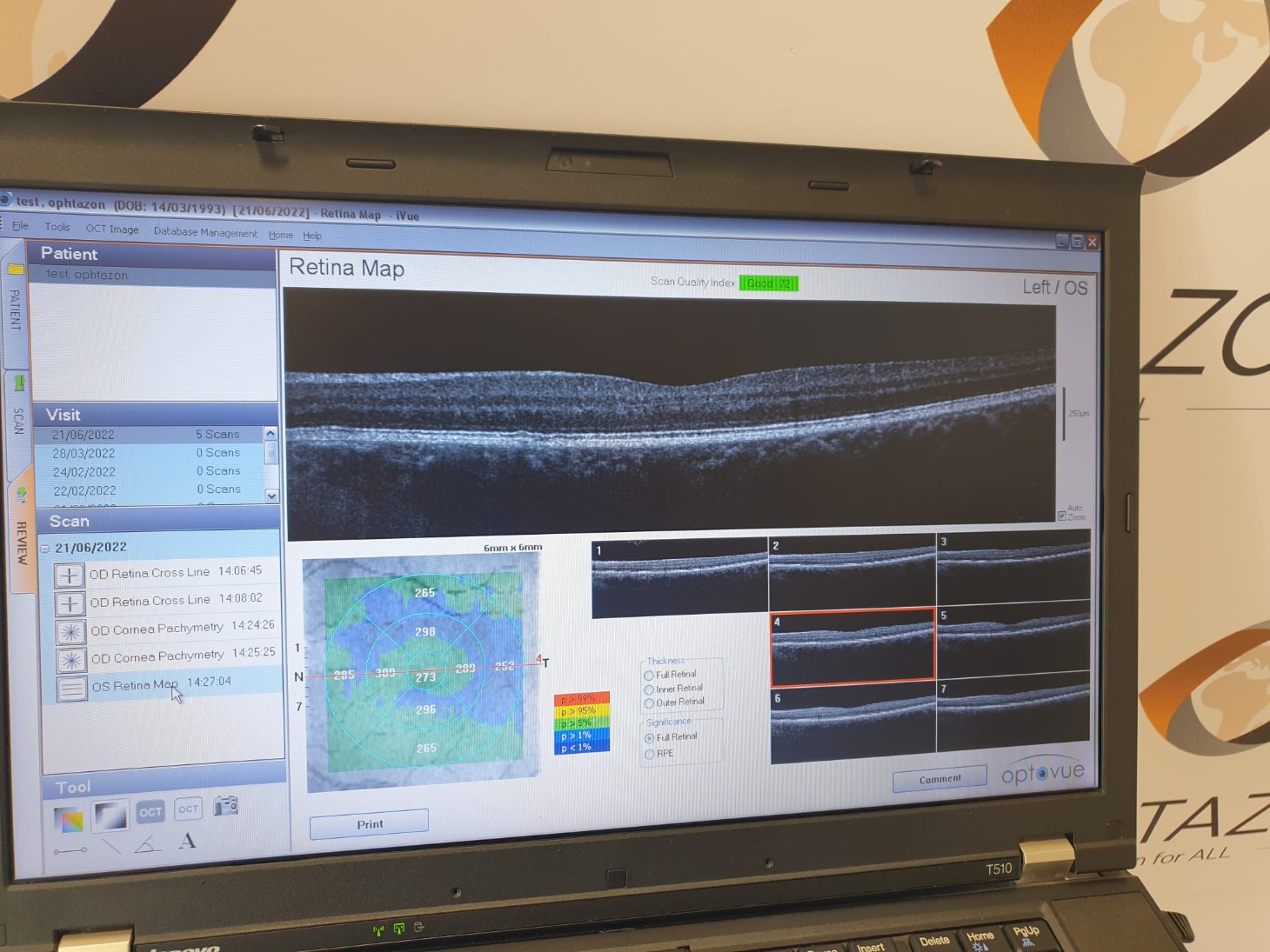Select the angle measurement tool
Viewport: 1270px width, 952px height.
point(147,843)
